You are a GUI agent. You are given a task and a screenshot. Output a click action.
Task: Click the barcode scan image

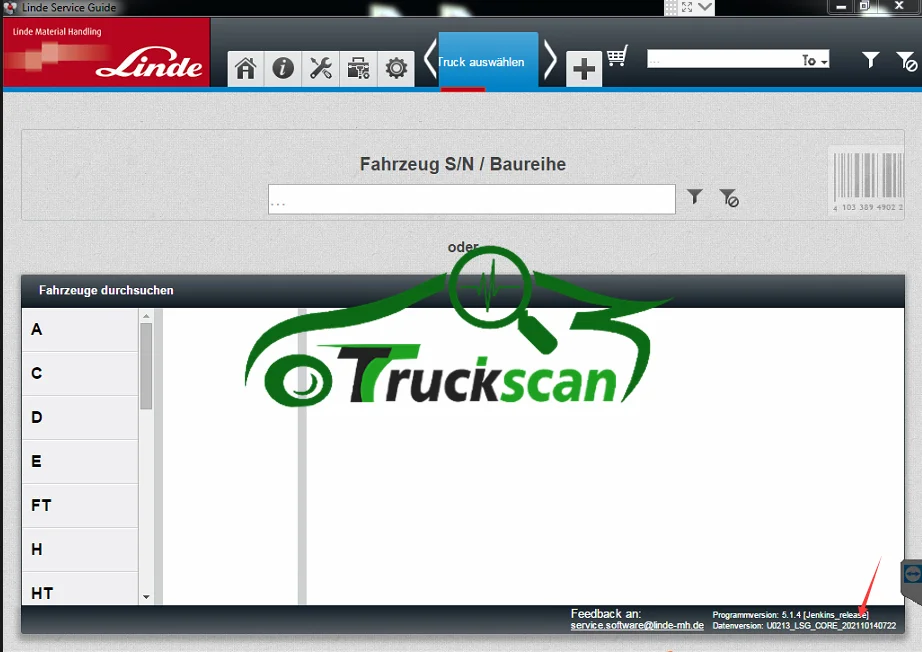tap(868, 182)
